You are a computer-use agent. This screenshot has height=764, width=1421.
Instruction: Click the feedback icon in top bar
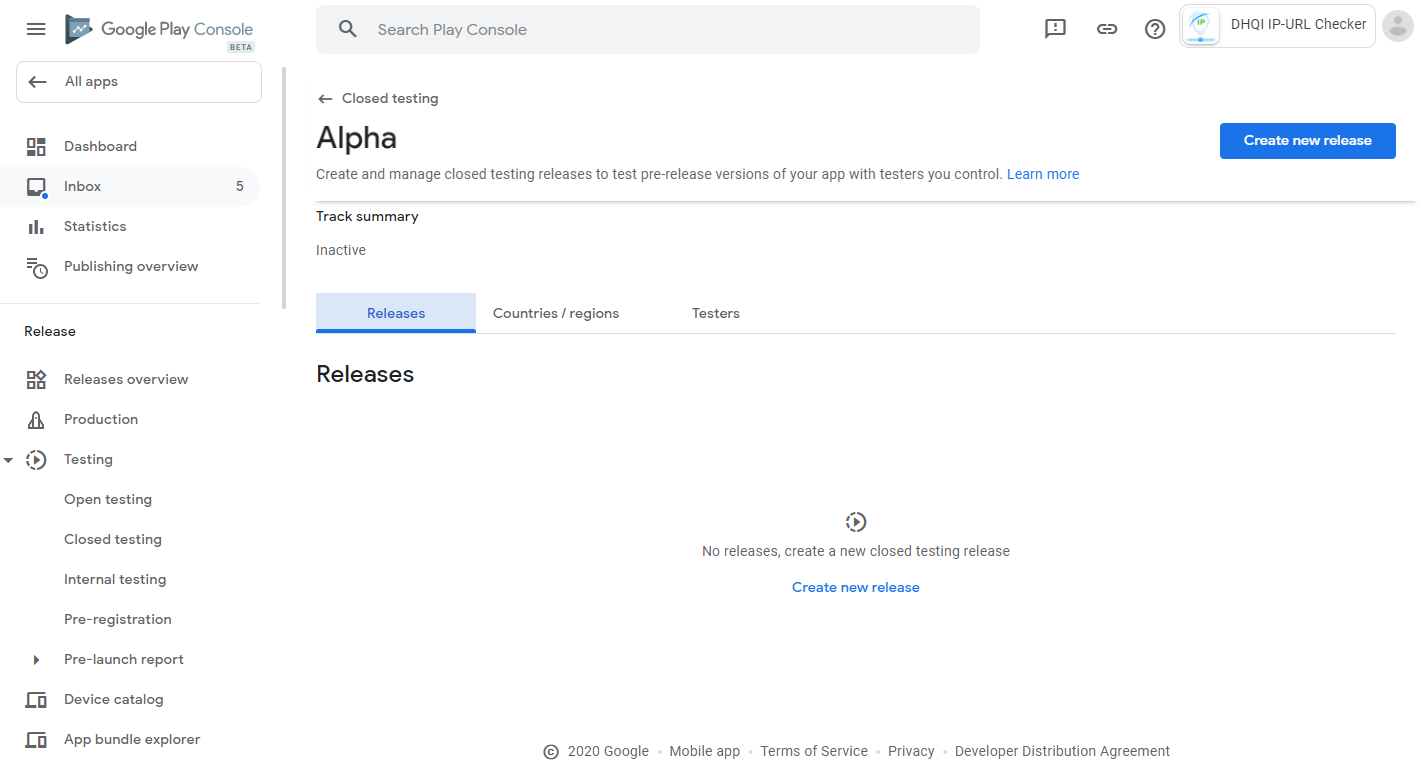click(1055, 29)
